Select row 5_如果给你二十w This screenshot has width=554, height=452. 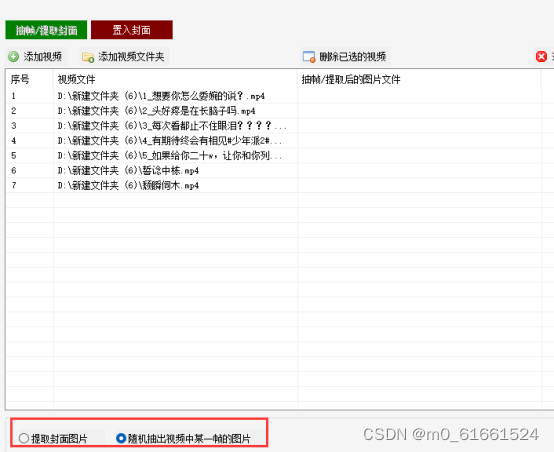coord(273,155)
